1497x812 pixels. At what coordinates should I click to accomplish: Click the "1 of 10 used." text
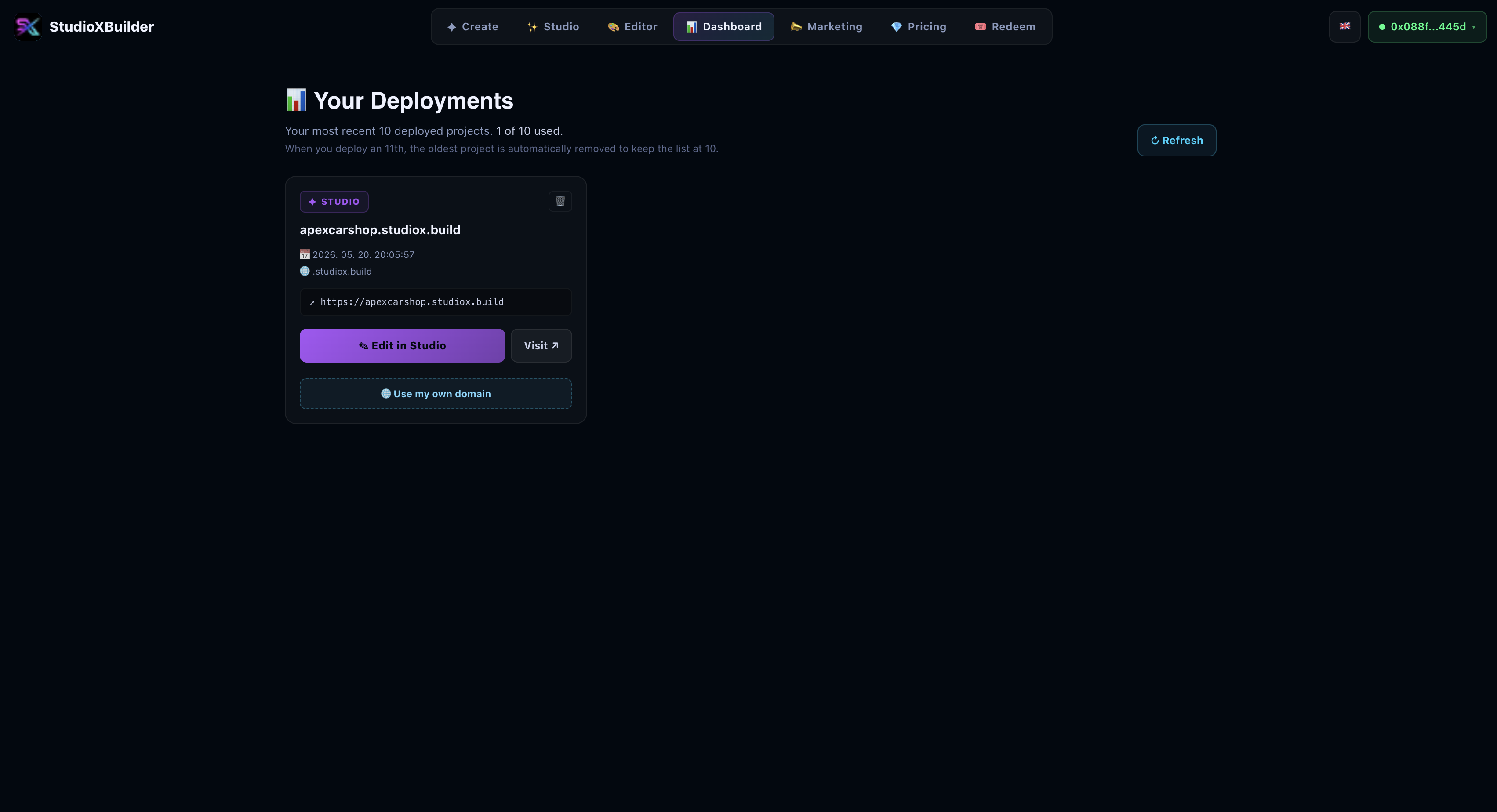[530, 130]
